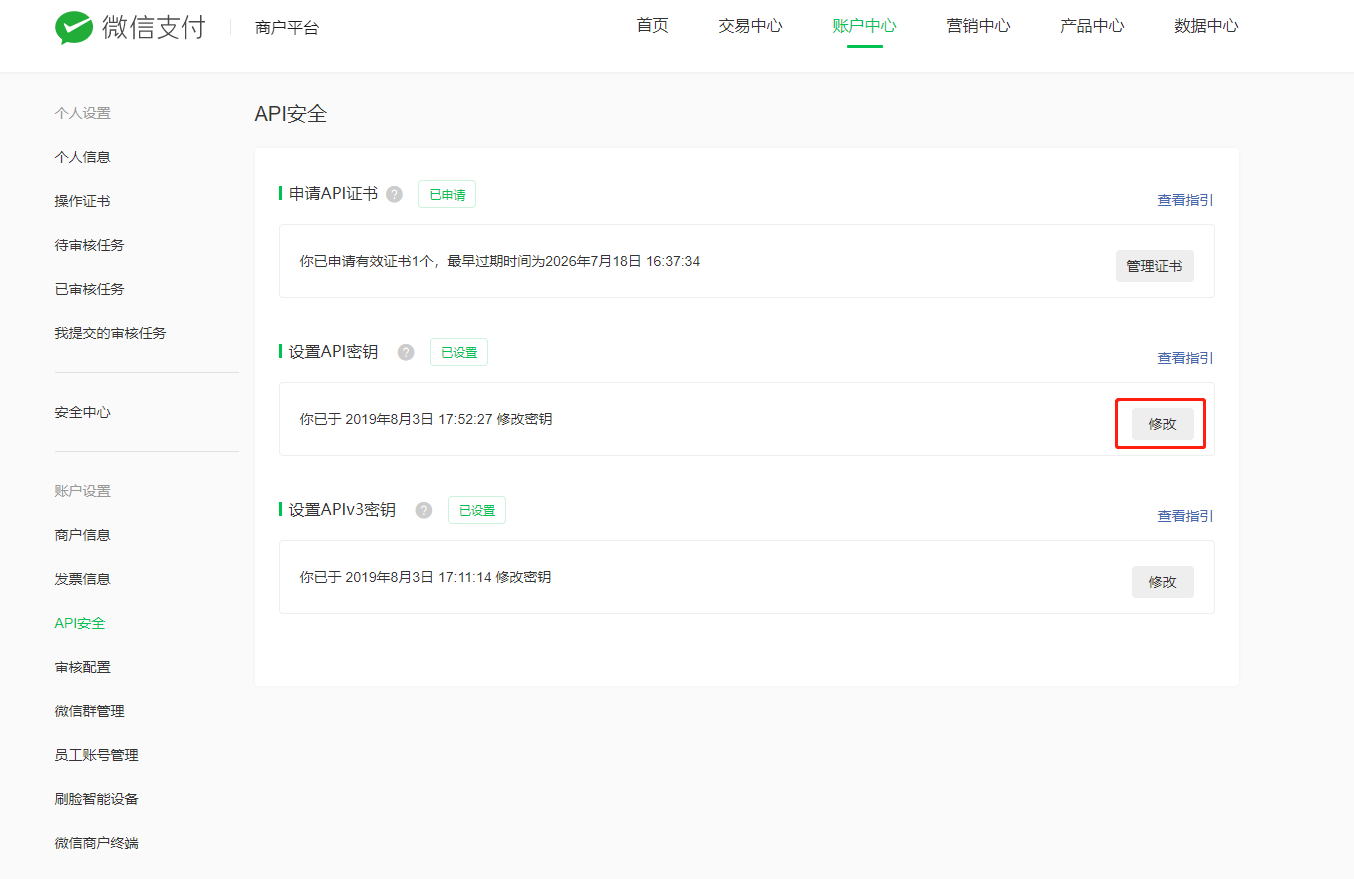Click 修改 button for APIv3密钥
This screenshot has height=879, width=1354.
(x=1162, y=582)
